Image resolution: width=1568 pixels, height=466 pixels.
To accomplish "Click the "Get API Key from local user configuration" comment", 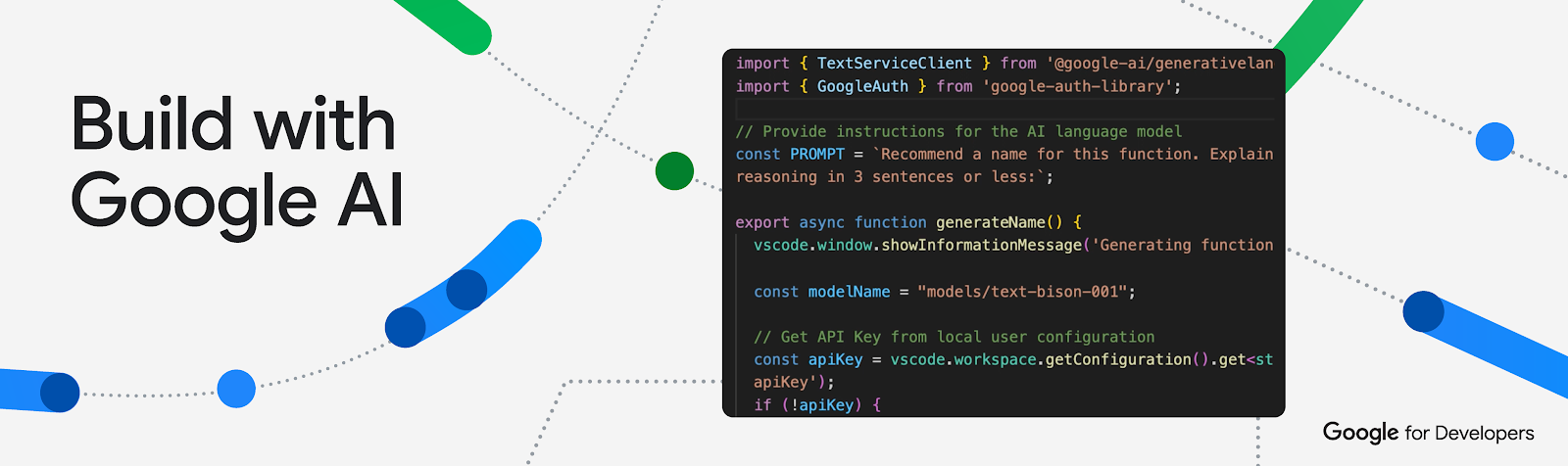I will click(x=954, y=337).
